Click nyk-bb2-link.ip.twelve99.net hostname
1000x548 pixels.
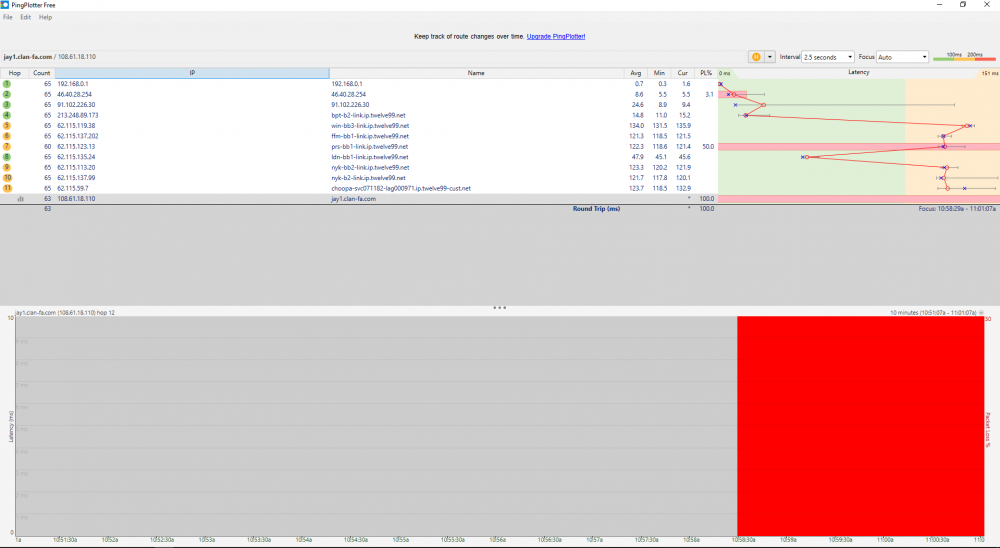(370, 168)
